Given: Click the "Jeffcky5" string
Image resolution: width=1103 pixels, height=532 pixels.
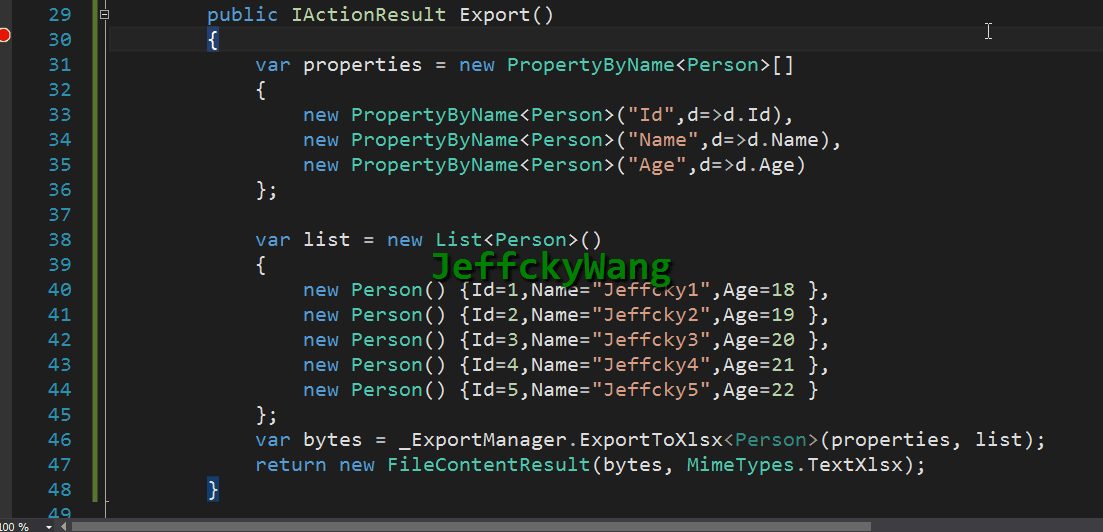Looking at the screenshot, I should coord(651,390).
